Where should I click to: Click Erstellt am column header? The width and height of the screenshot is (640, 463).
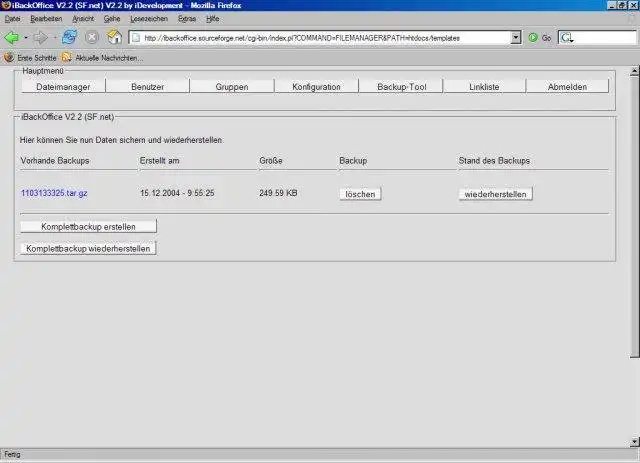[159, 160]
